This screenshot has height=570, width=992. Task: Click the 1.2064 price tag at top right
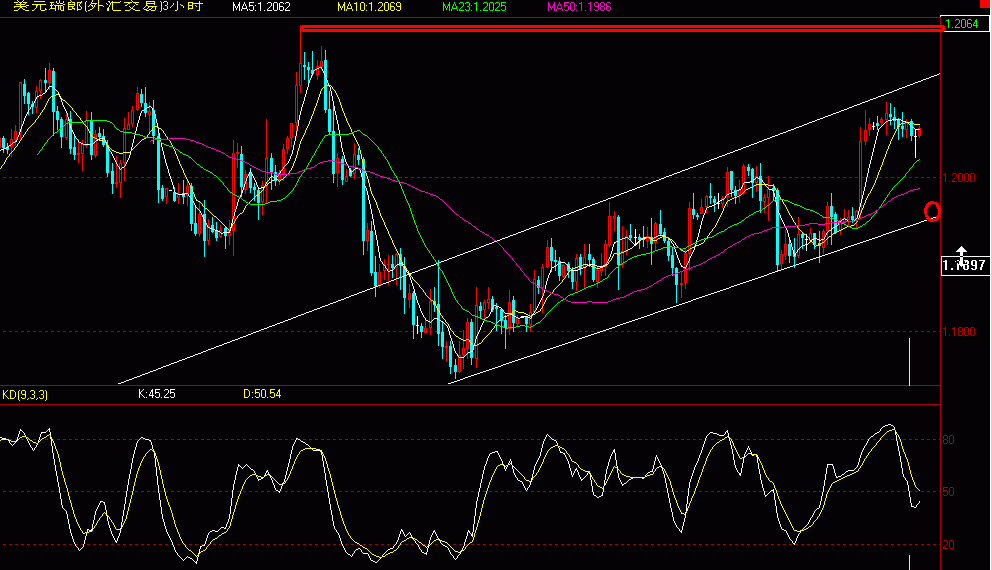pyautogui.click(x=965, y=23)
